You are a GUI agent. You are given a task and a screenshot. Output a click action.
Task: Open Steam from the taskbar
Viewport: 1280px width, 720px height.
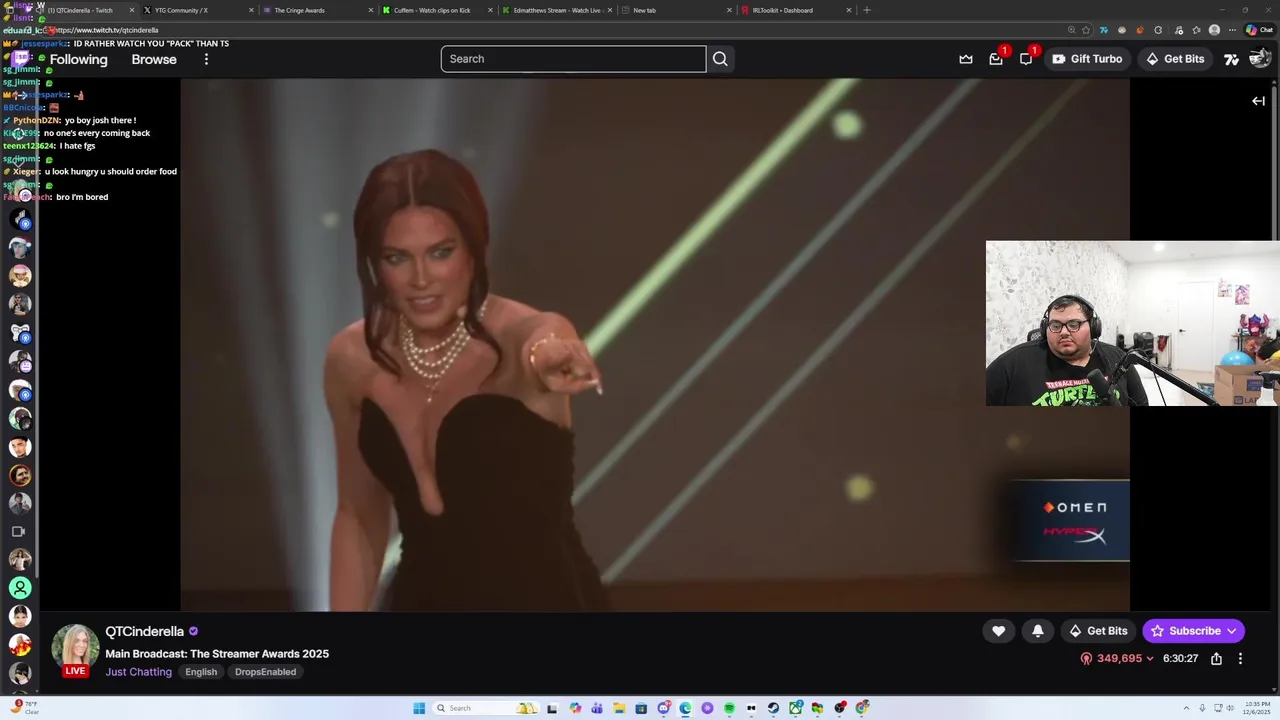[x=773, y=708]
